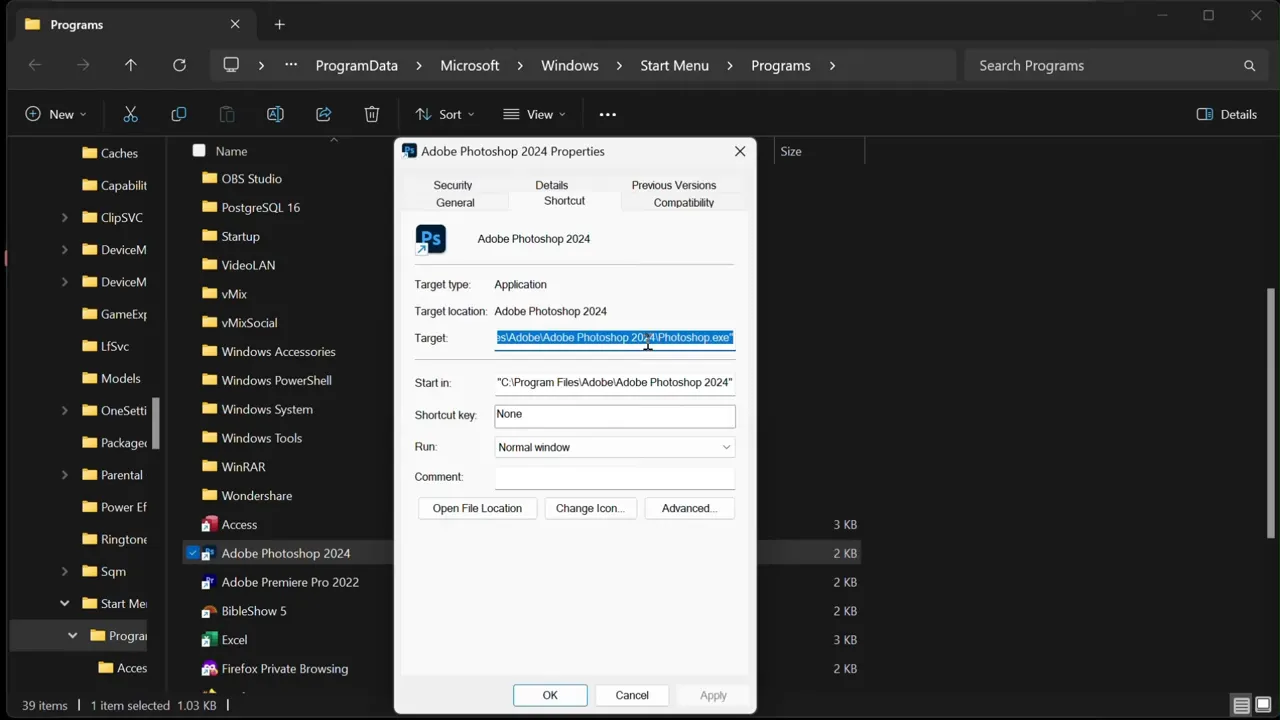1280x720 pixels.
Task: Switch to the General tab
Action: (455, 202)
